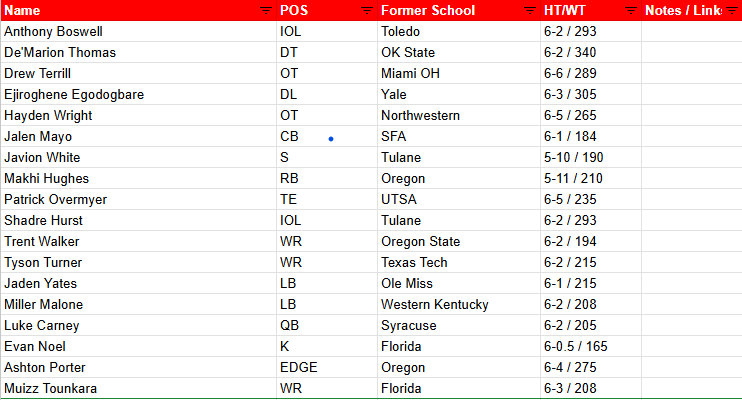This screenshot has width=742, height=400.
Task: Click the Northwestern school cell
Action: point(421,115)
